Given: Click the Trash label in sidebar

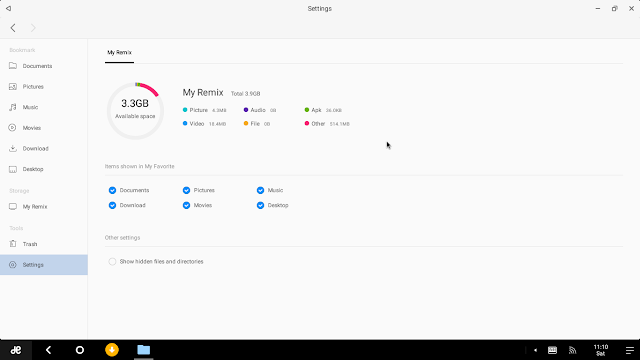Looking at the screenshot, I should point(30,244).
